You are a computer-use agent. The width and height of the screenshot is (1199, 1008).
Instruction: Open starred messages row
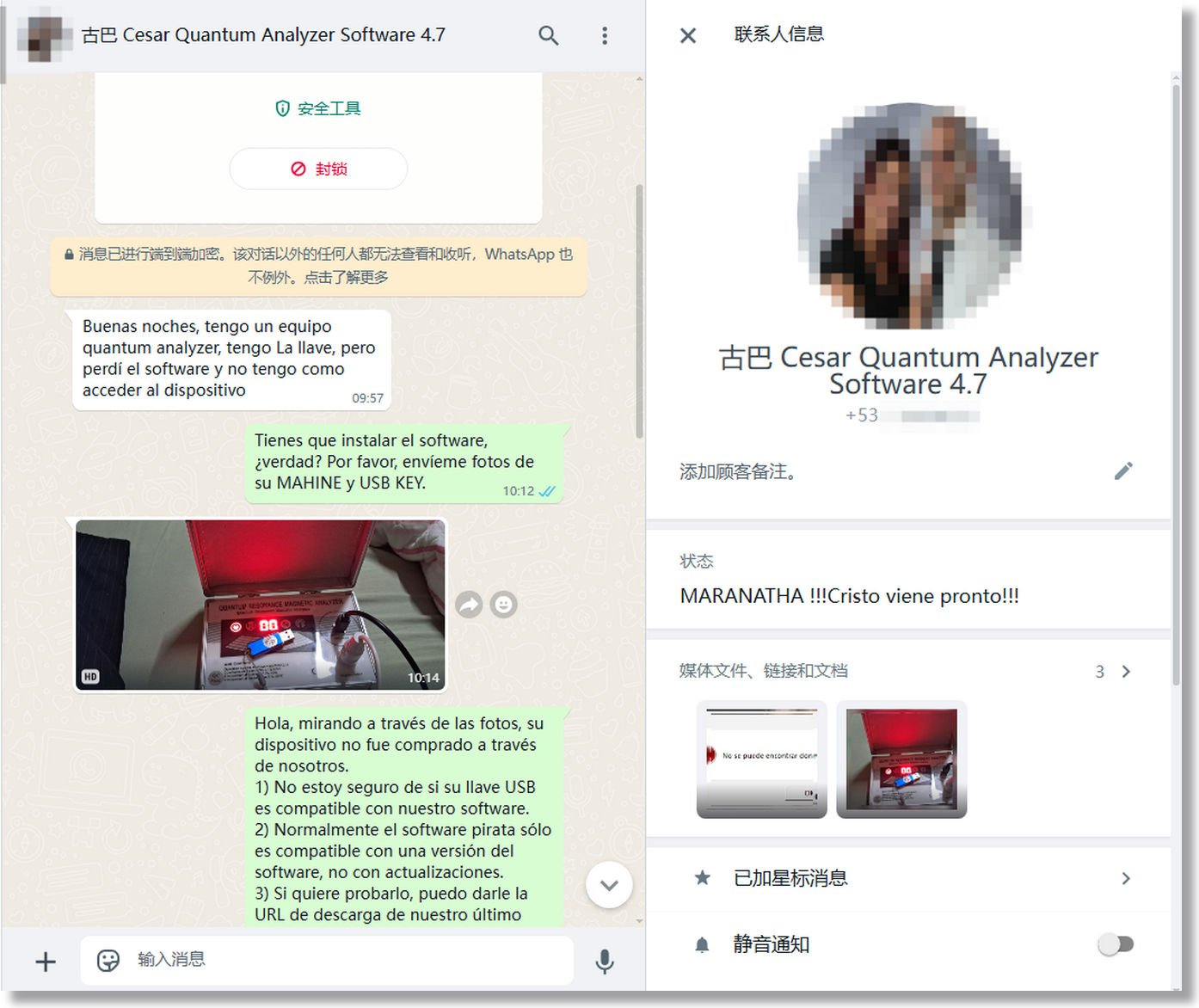pos(908,878)
